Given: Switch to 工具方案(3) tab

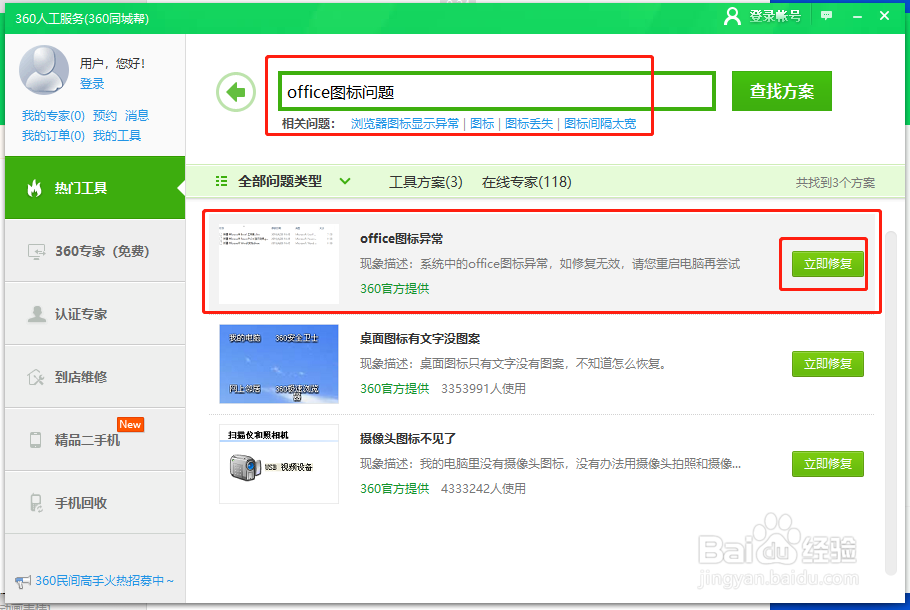Looking at the screenshot, I should (x=425, y=182).
